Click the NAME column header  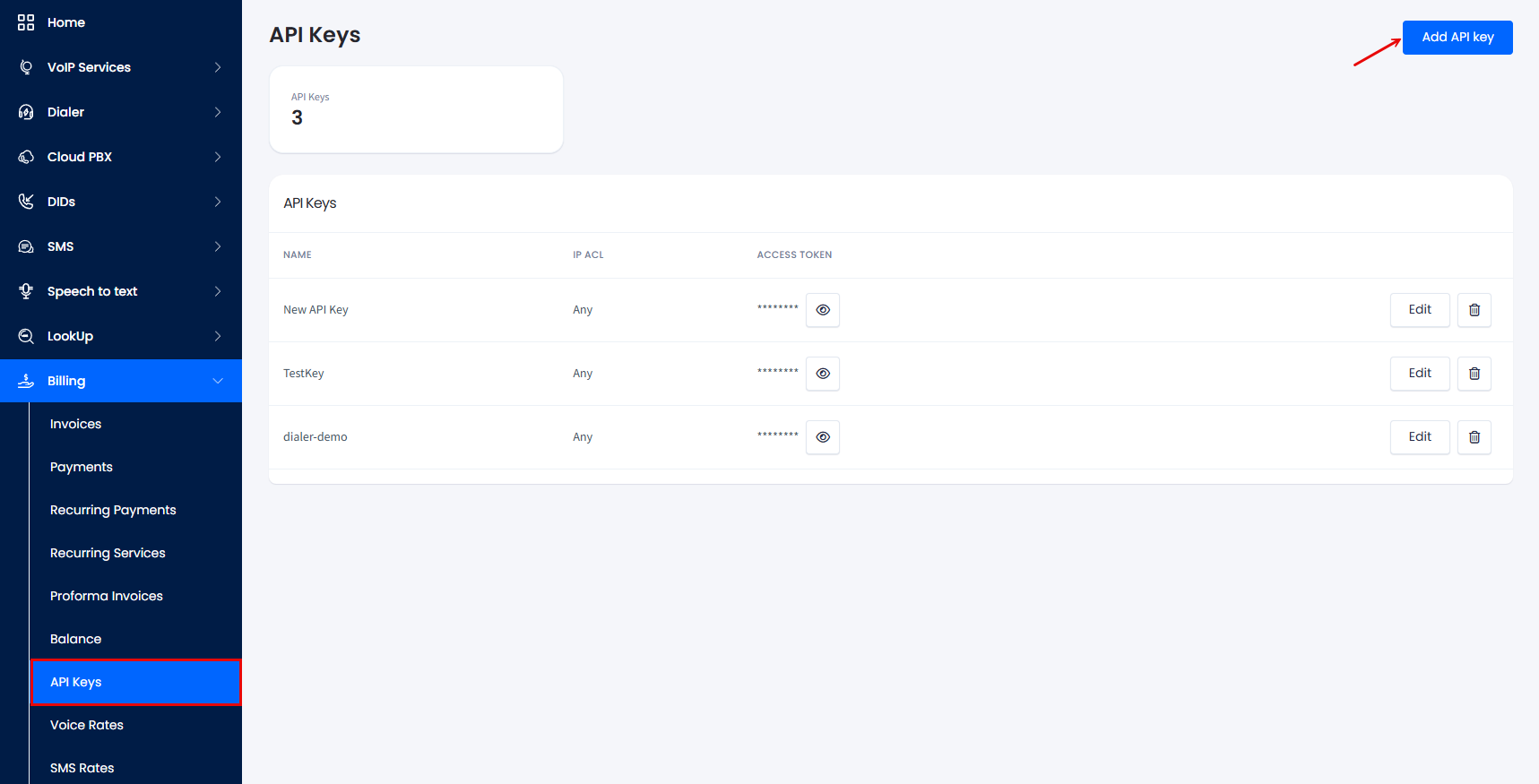point(298,255)
